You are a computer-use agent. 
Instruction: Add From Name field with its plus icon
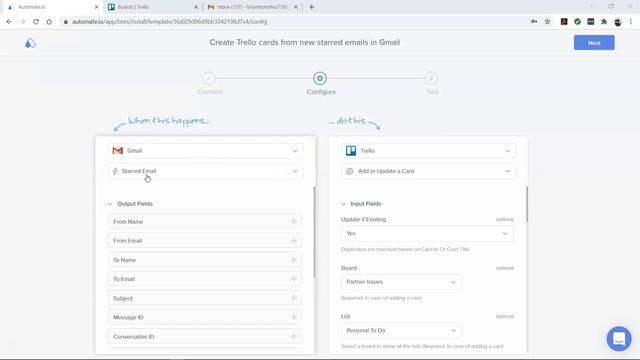[x=293, y=221]
